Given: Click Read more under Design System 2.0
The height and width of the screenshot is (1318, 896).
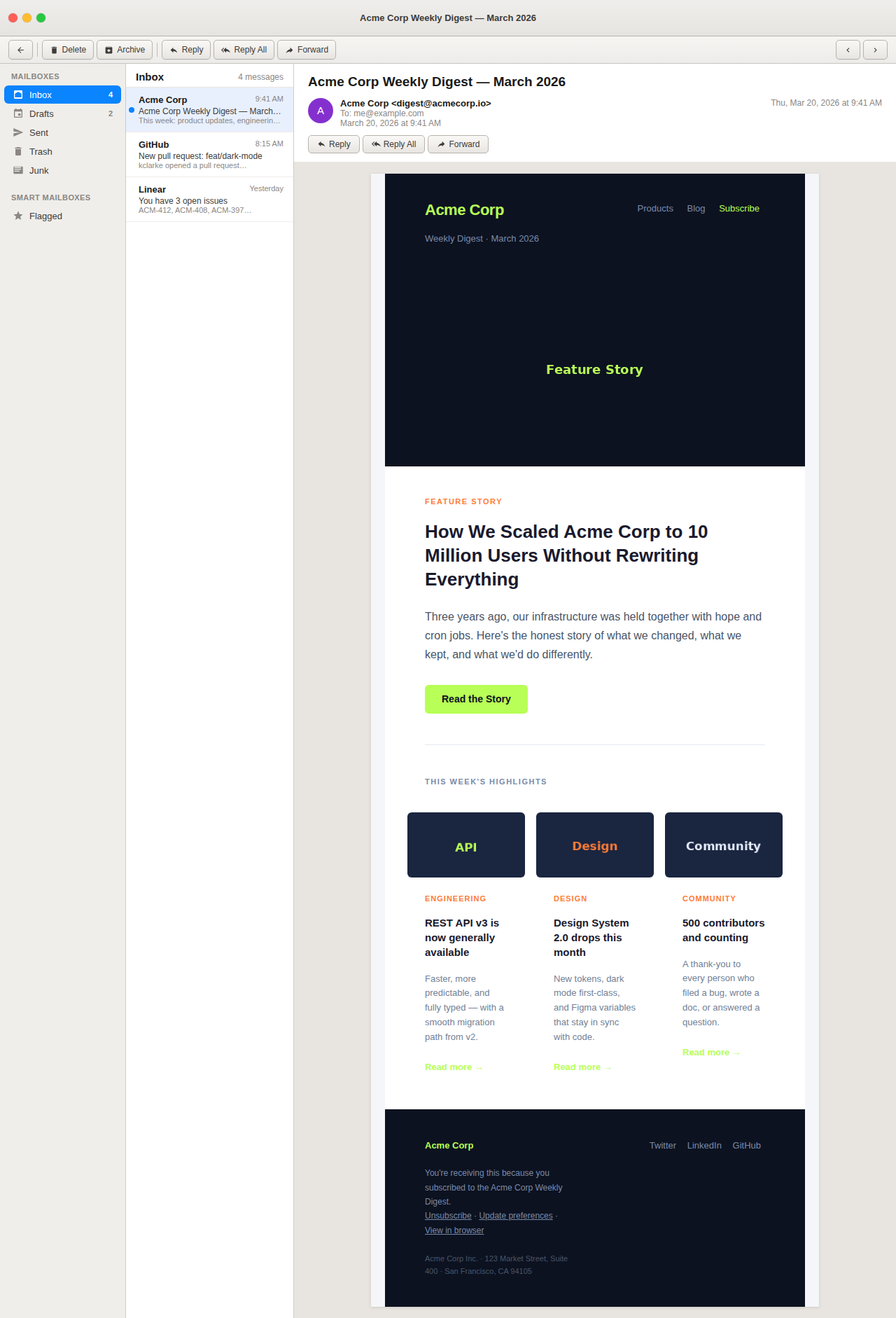Looking at the screenshot, I should (582, 1067).
